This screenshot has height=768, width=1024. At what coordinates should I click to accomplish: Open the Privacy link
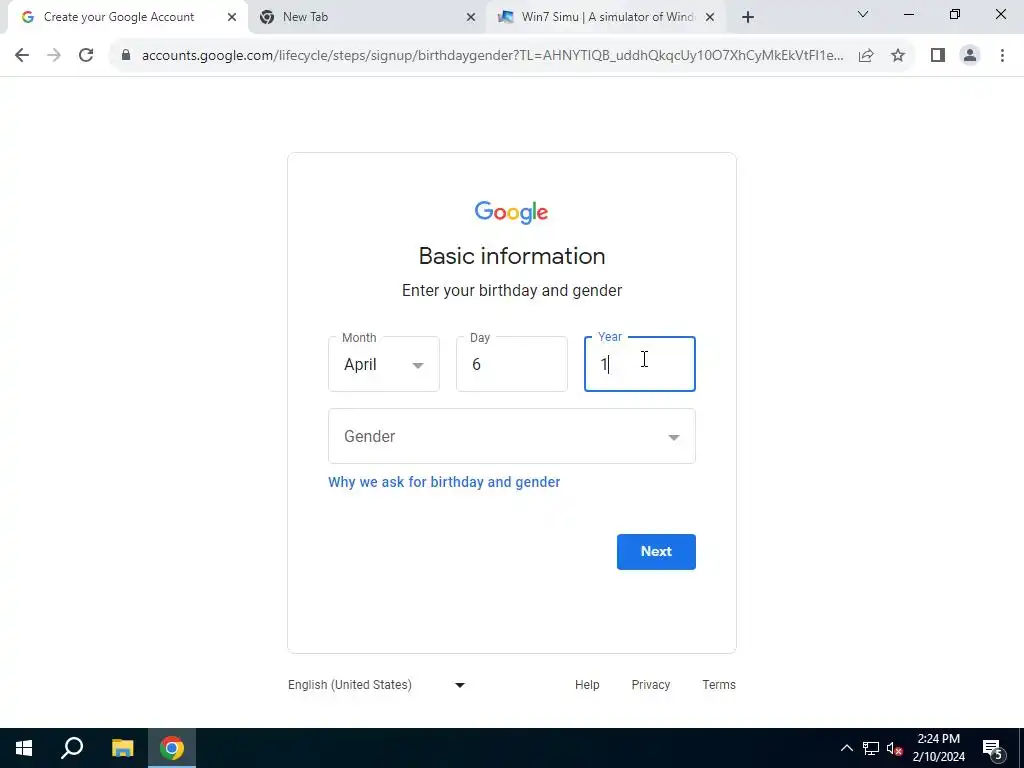(650, 685)
